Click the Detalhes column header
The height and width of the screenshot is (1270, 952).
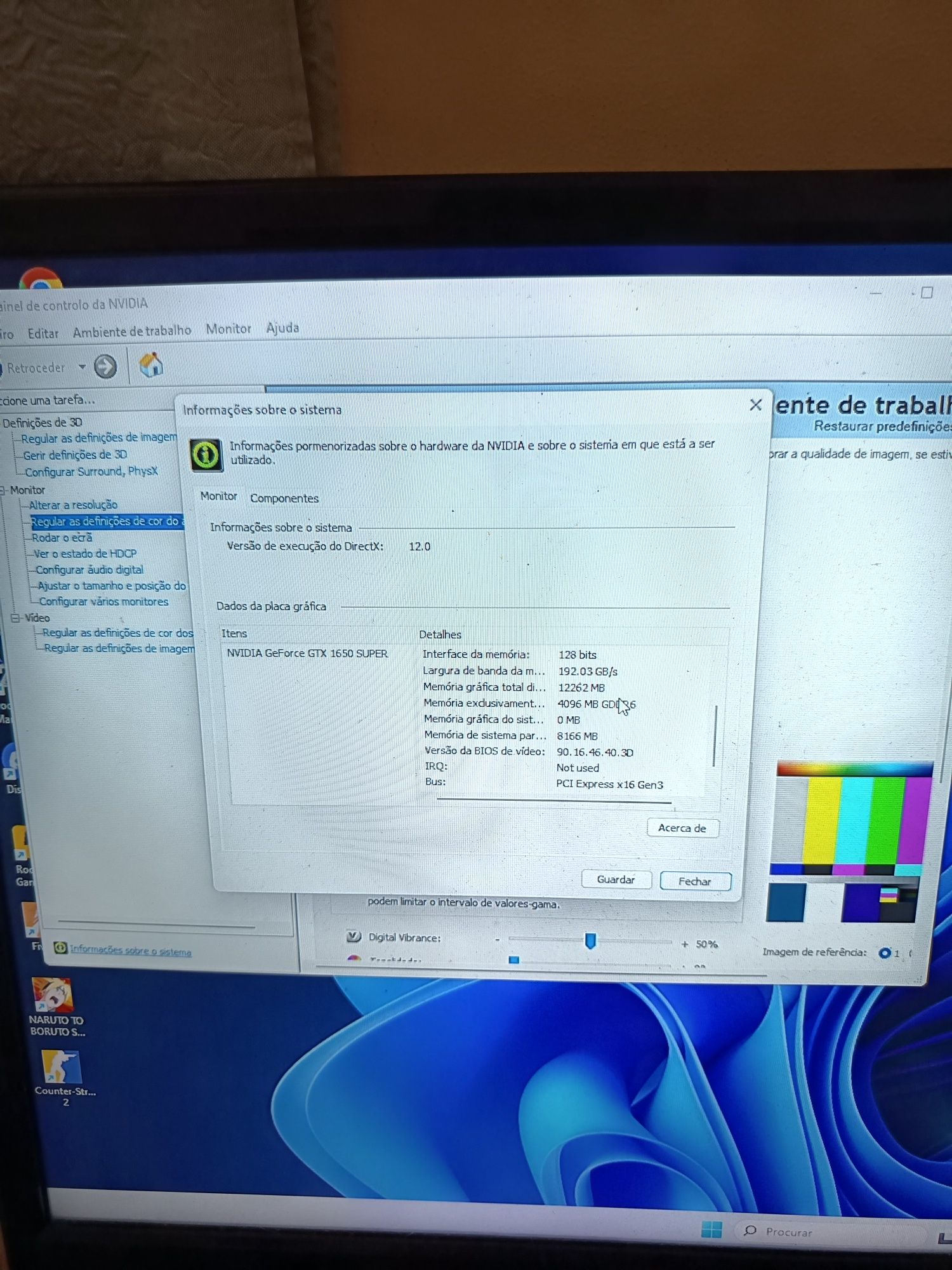440,634
